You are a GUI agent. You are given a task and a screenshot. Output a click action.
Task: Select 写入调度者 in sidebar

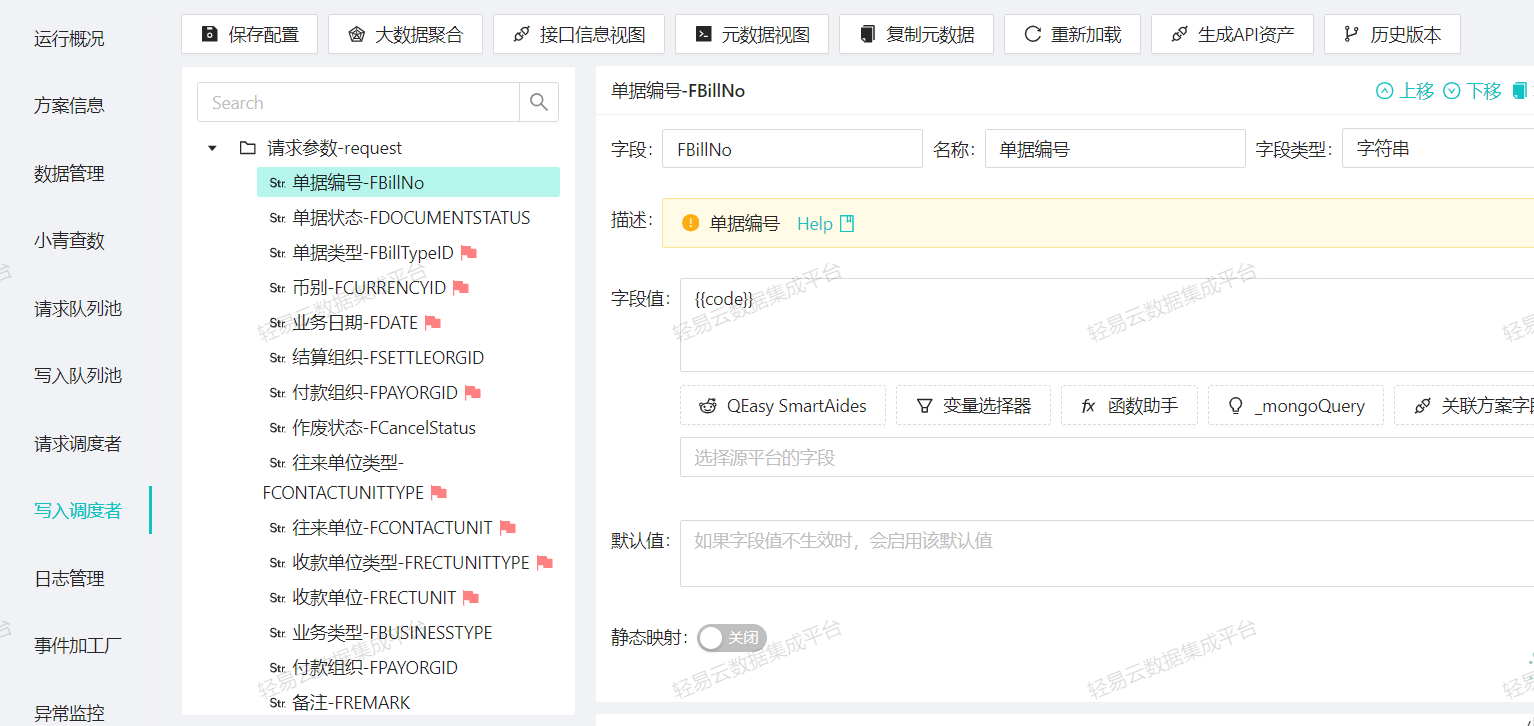click(x=78, y=510)
